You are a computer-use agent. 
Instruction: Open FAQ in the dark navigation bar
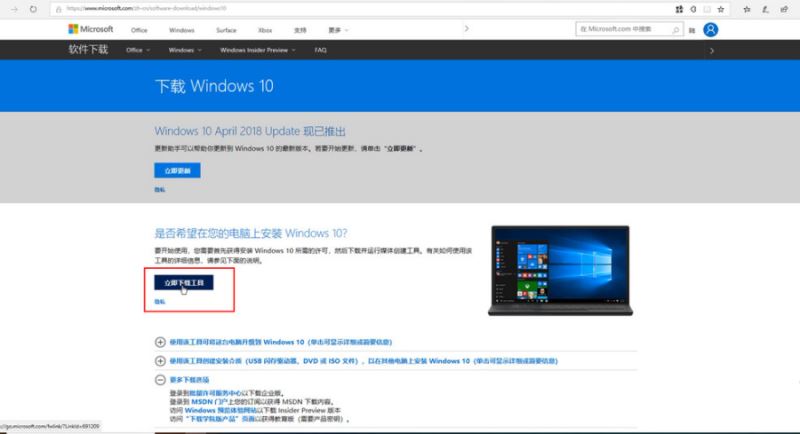pos(320,50)
